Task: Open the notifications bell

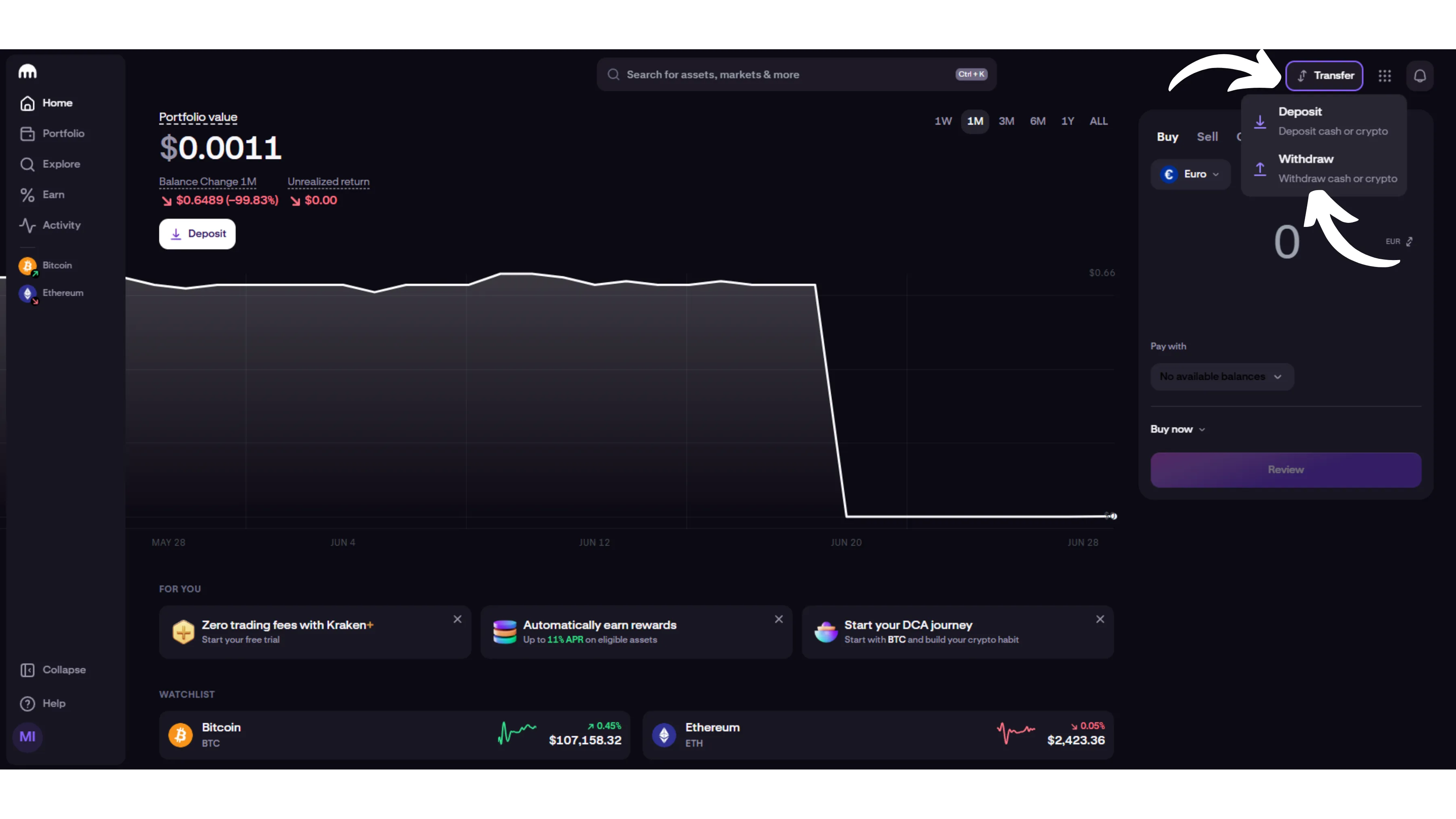Action: click(1419, 76)
